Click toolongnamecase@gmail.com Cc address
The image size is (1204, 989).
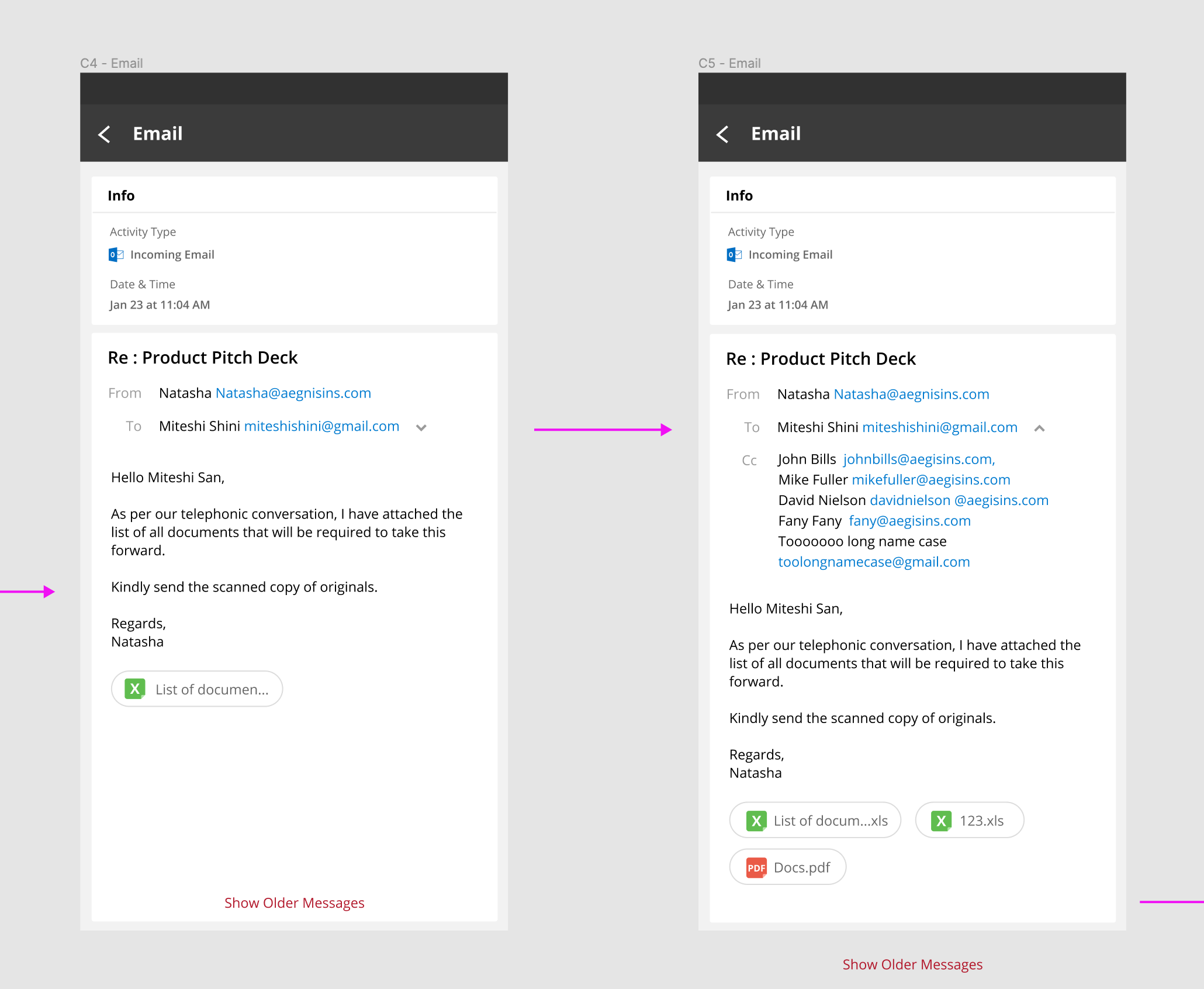pos(874,562)
